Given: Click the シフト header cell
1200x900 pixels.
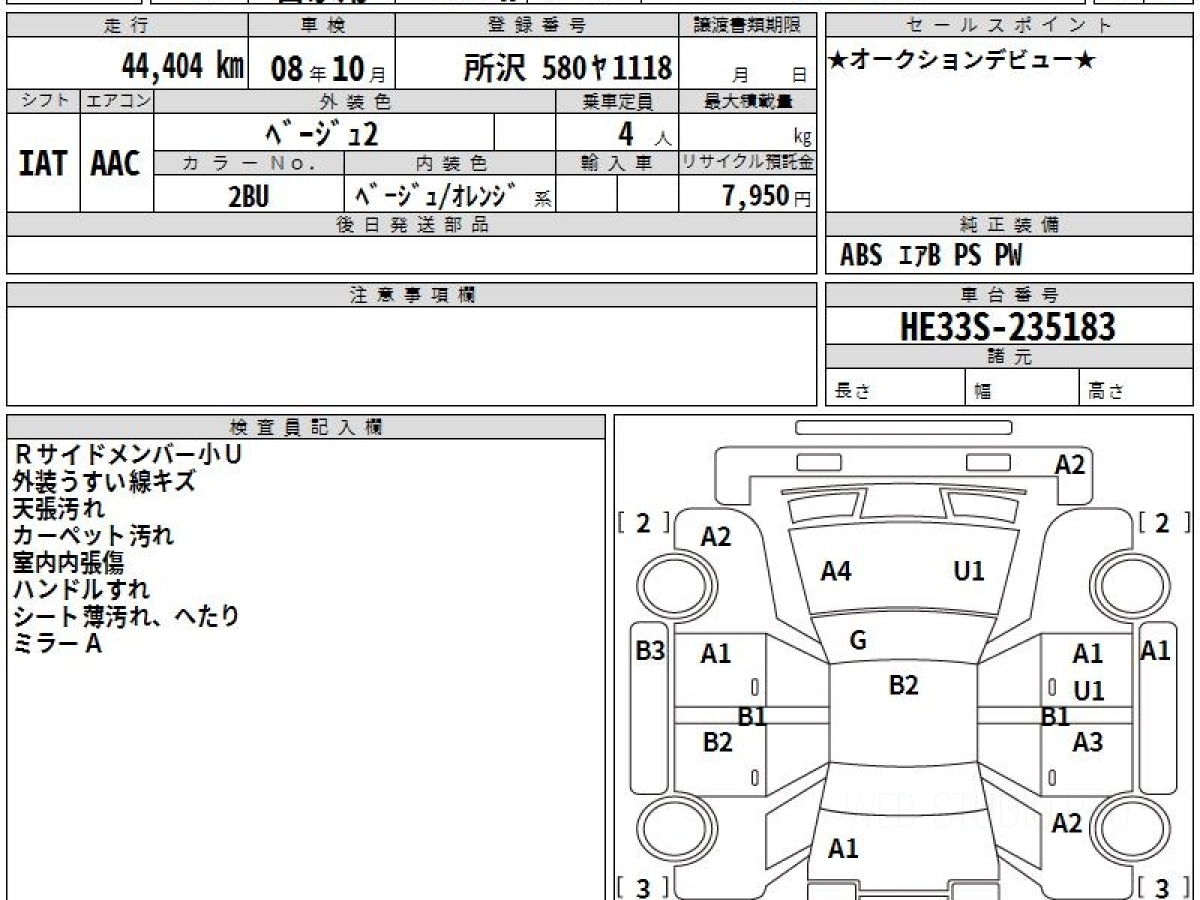Looking at the screenshot, I should (x=43, y=101).
